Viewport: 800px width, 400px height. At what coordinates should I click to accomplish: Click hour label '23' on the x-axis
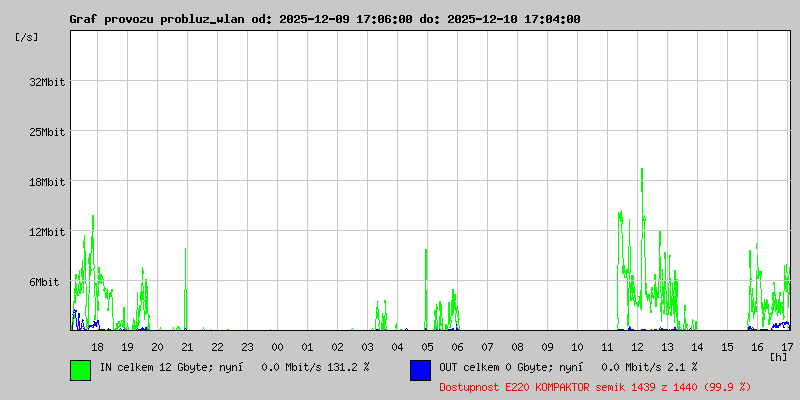pos(247,347)
